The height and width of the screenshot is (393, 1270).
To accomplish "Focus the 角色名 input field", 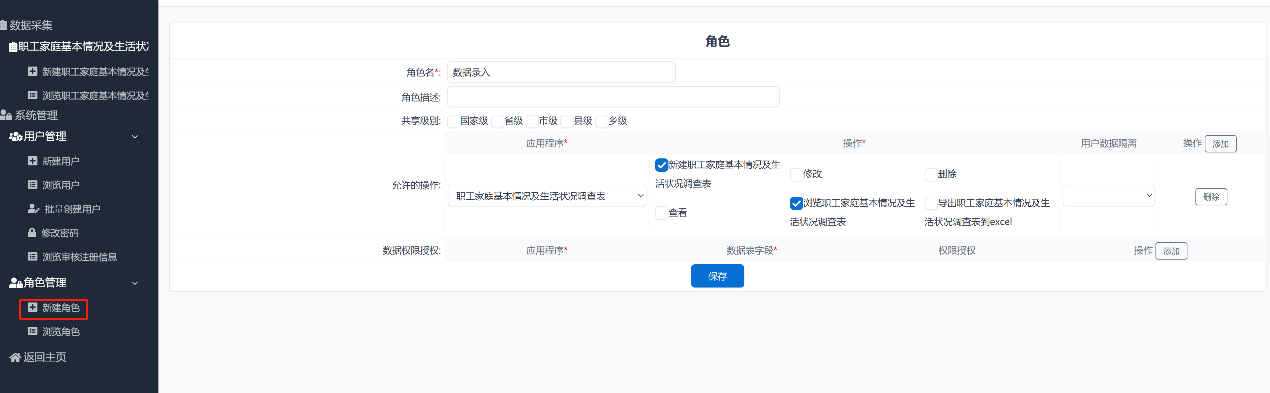I will coord(561,72).
